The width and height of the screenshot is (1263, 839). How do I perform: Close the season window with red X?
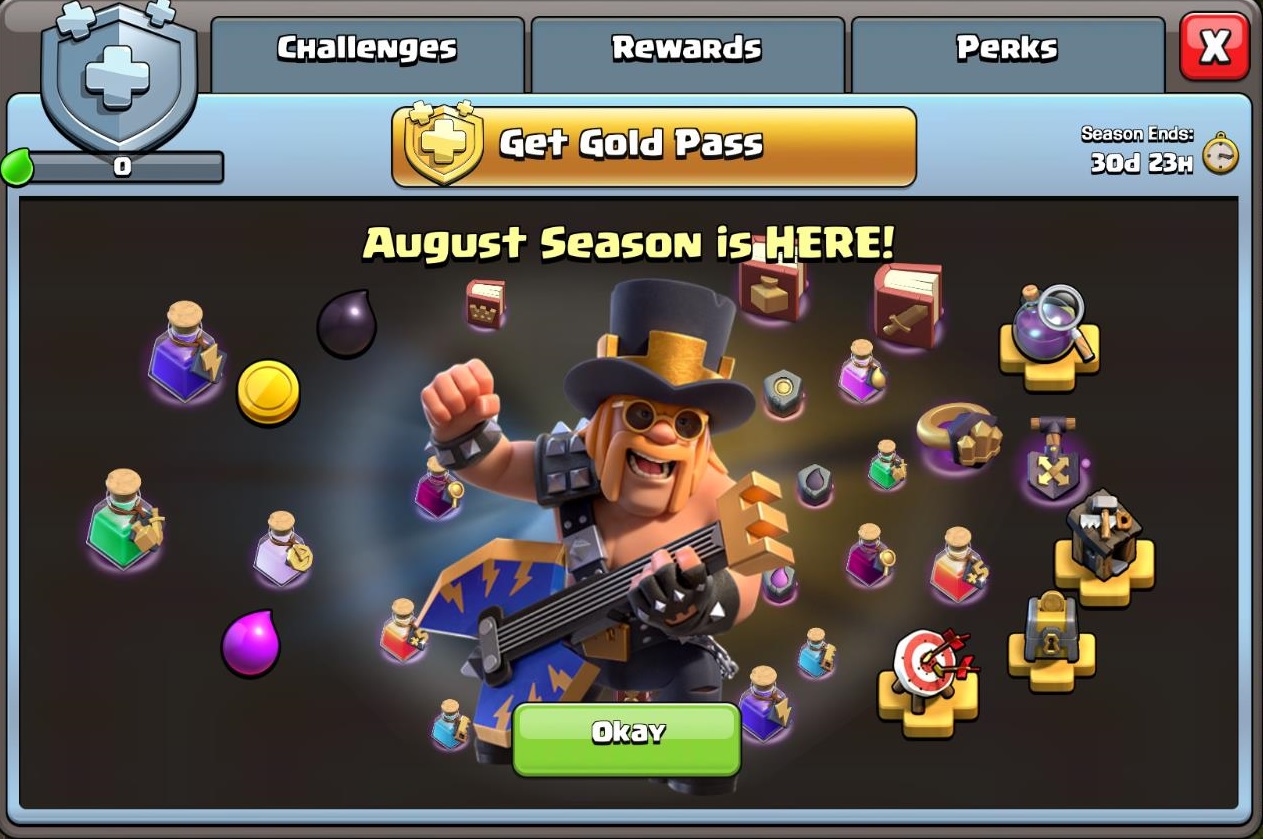point(1214,46)
